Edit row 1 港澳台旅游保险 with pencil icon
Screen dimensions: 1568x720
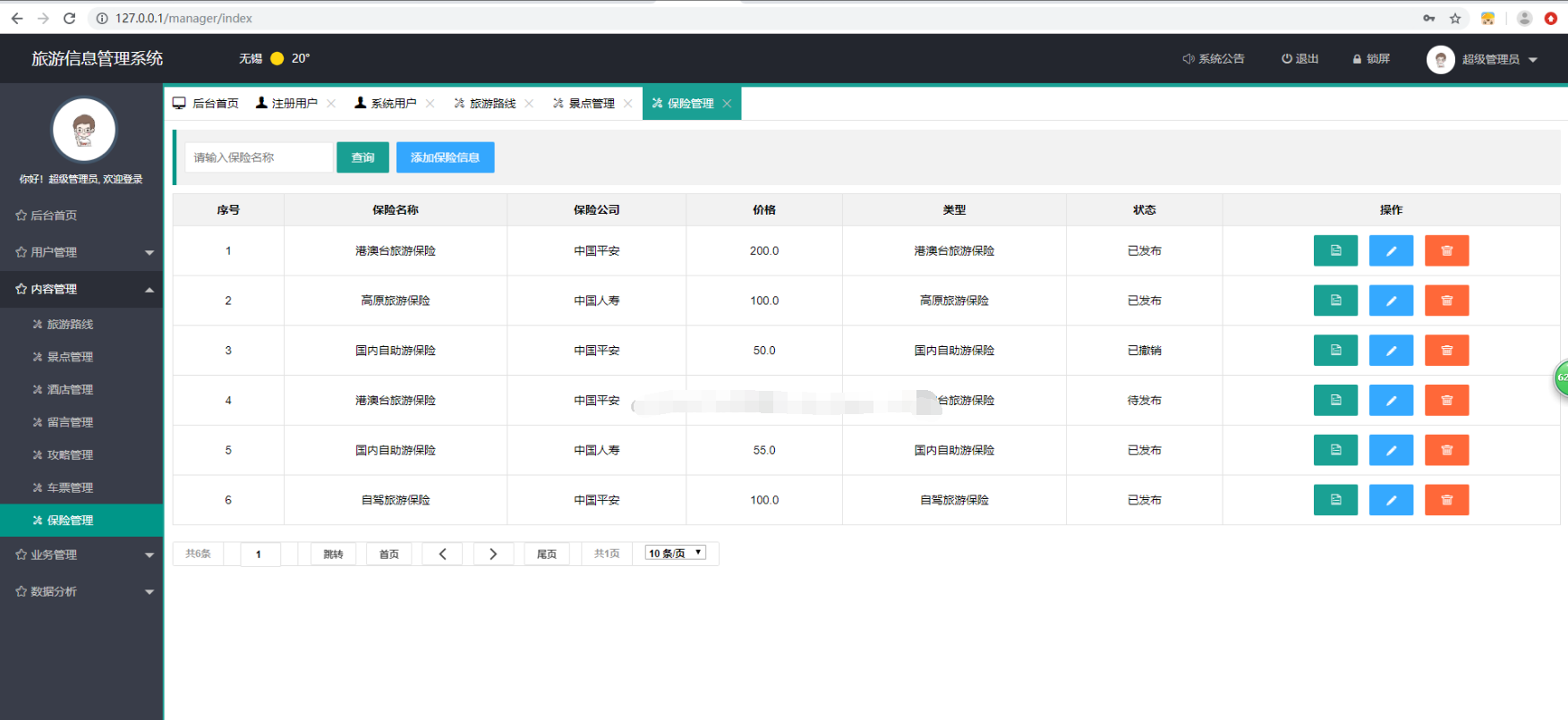click(1391, 251)
